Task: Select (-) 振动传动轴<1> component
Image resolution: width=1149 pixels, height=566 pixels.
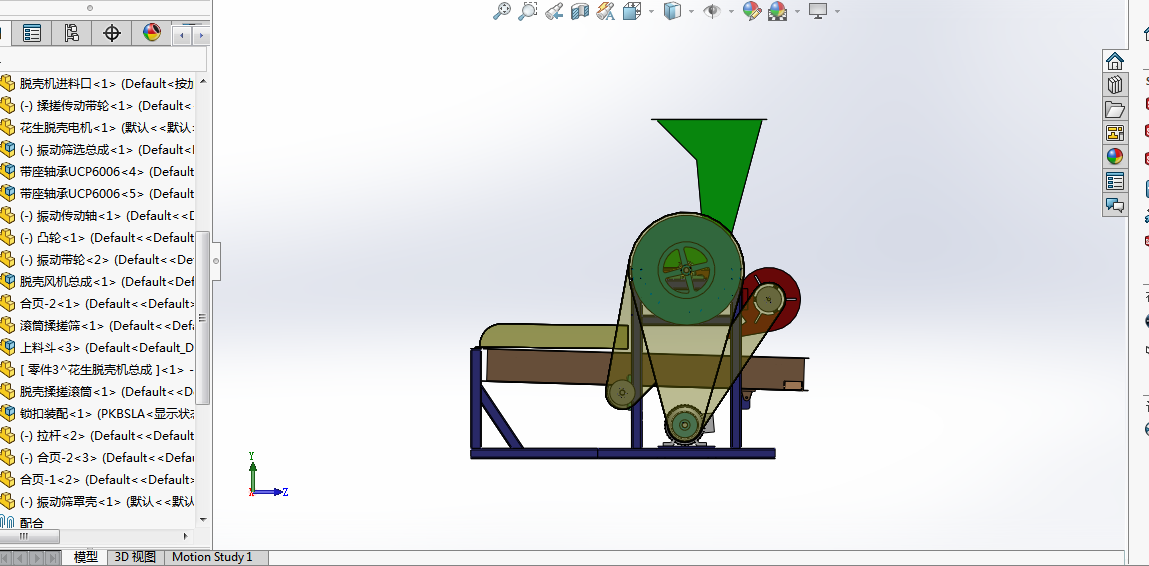Action: [97, 216]
